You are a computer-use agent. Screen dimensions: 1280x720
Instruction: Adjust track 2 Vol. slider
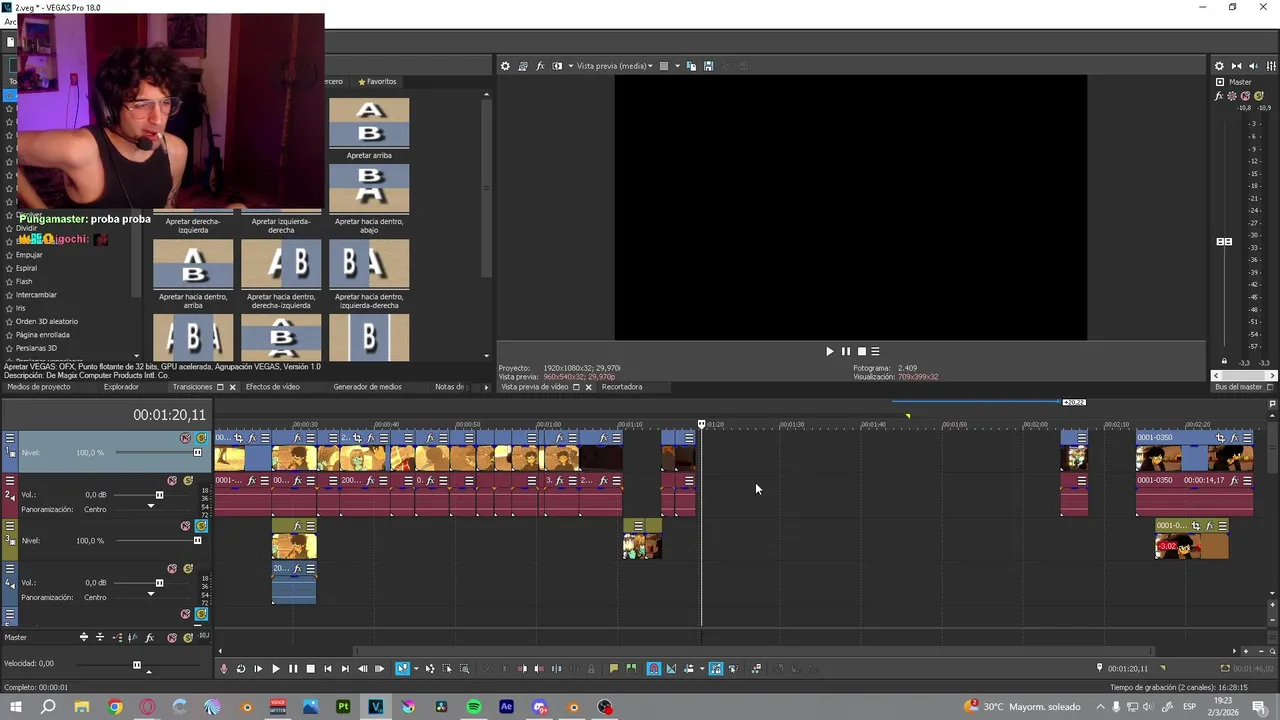point(158,495)
